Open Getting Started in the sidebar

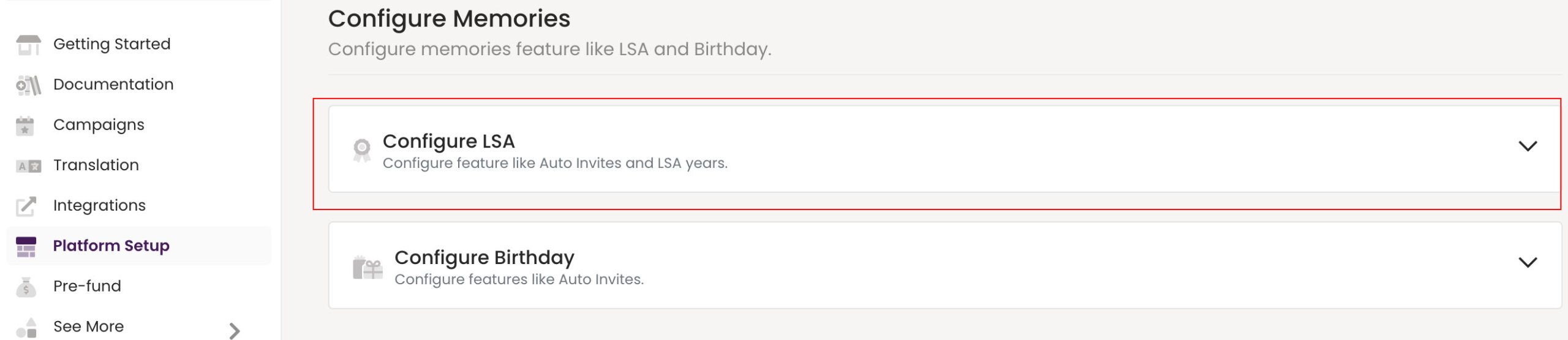[x=111, y=44]
